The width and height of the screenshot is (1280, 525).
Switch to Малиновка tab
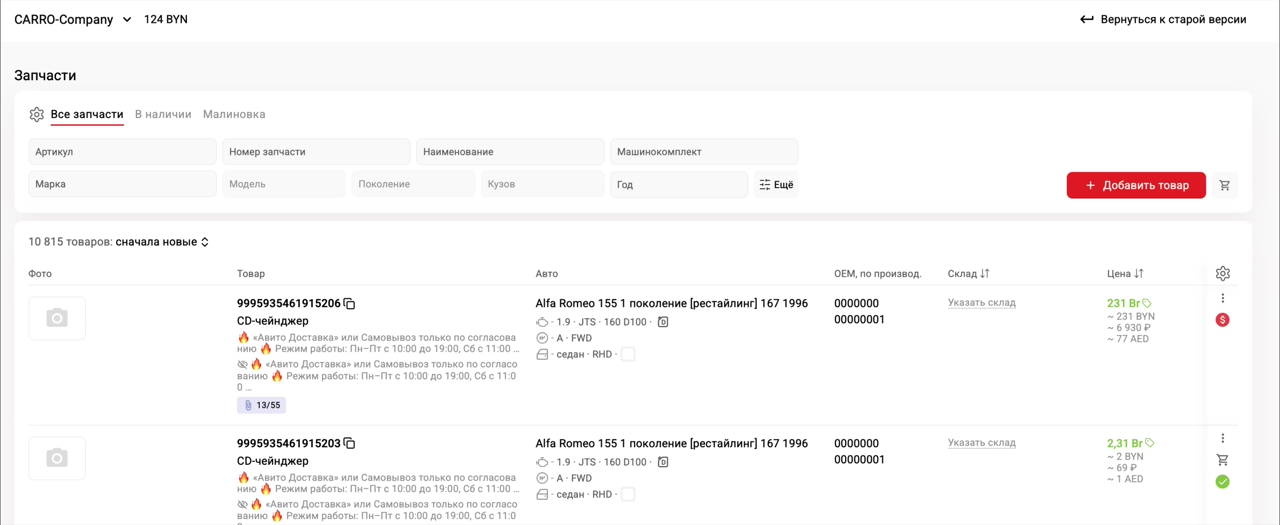point(234,114)
